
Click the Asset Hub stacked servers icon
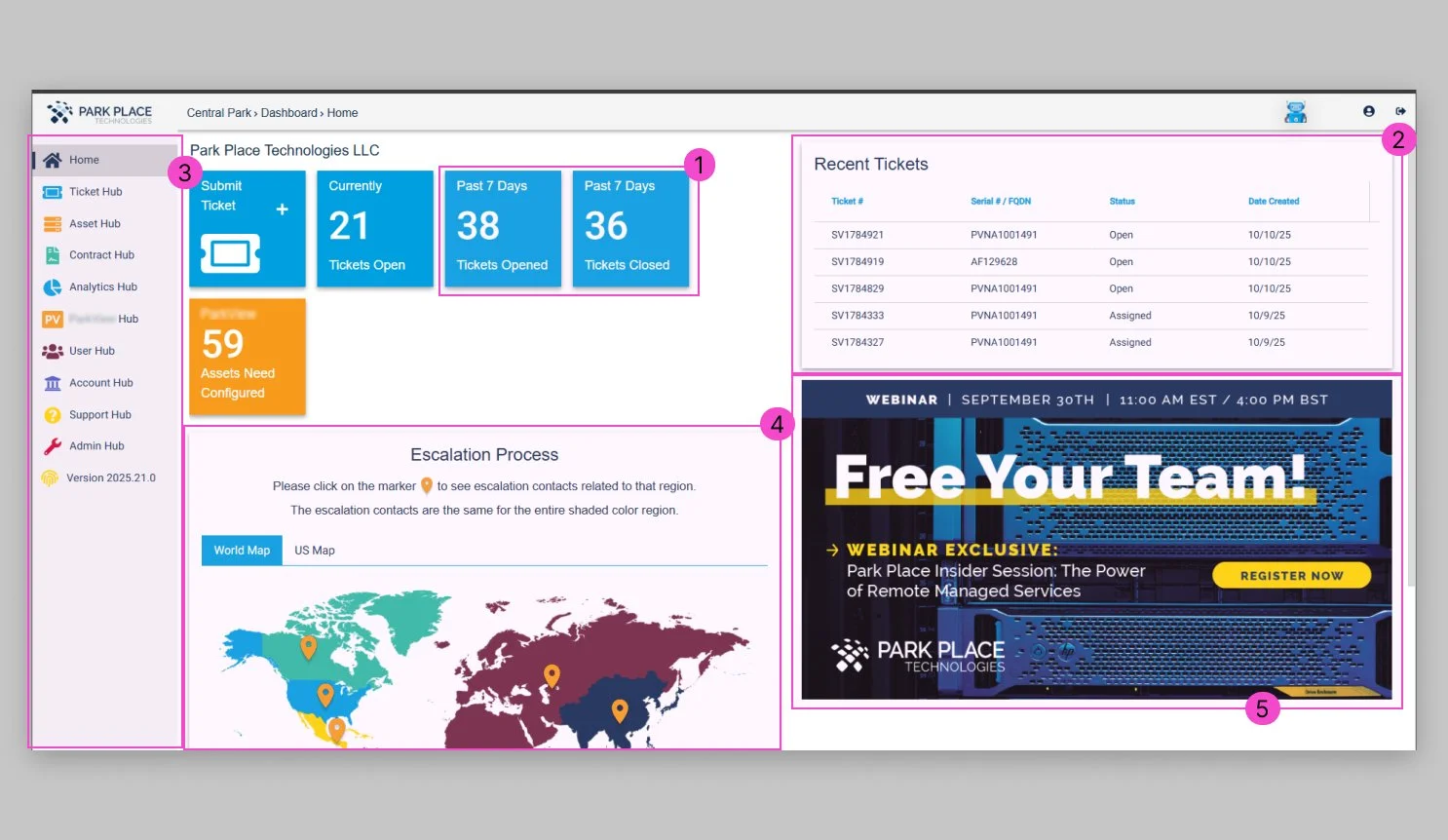tap(53, 224)
